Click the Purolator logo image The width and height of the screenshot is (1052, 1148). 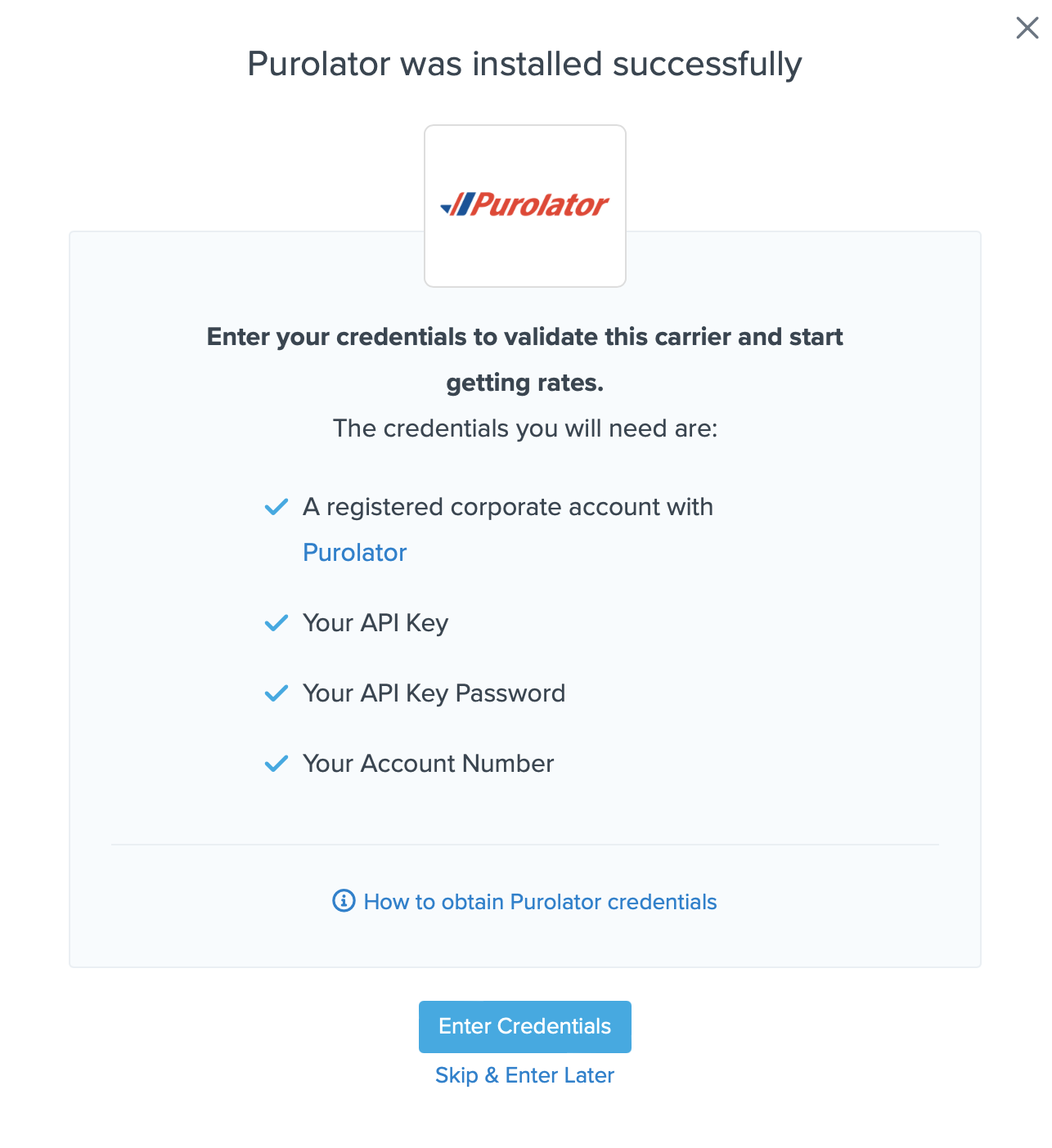tap(525, 205)
